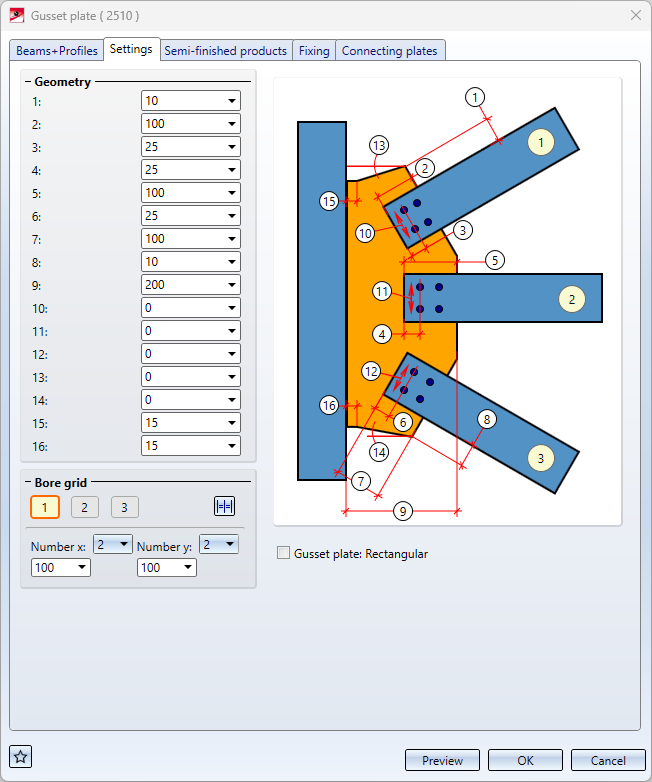The image size is (652, 782).
Task: Click beam marker 2 in the diagram
Action: point(572,299)
